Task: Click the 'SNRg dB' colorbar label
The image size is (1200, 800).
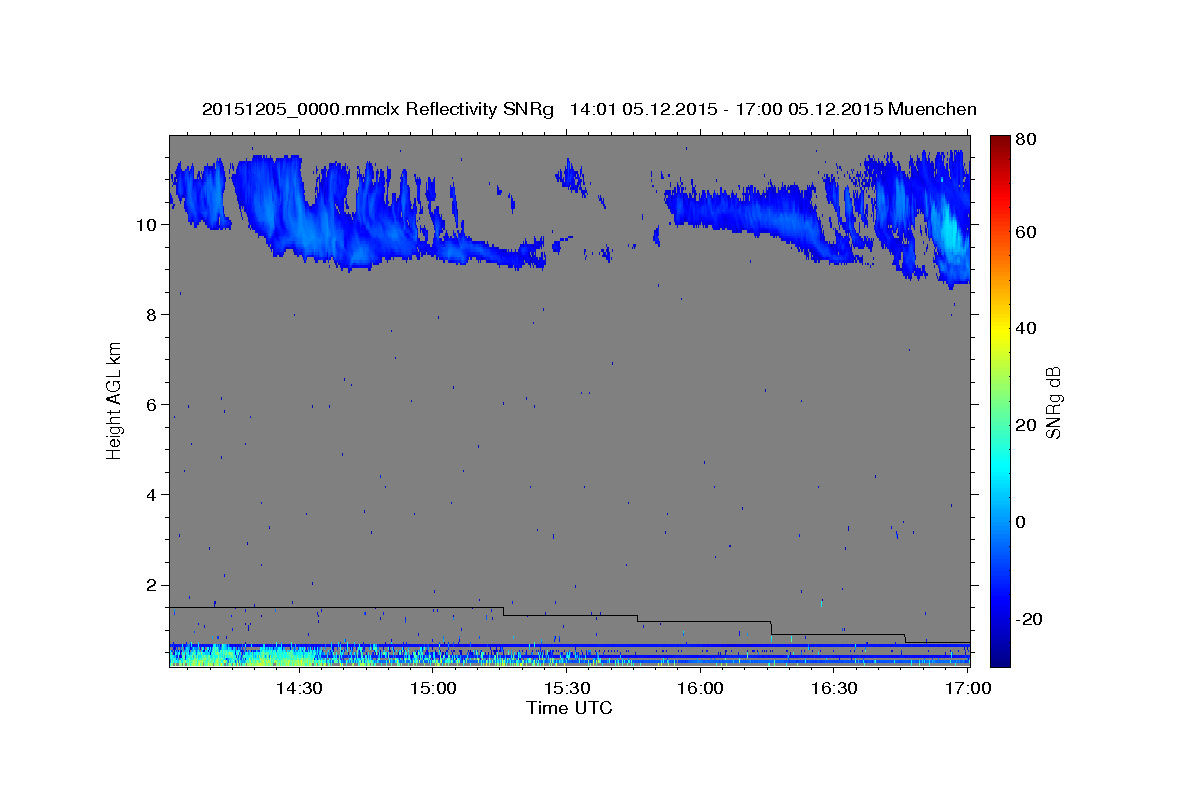Action: click(1052, 402)
